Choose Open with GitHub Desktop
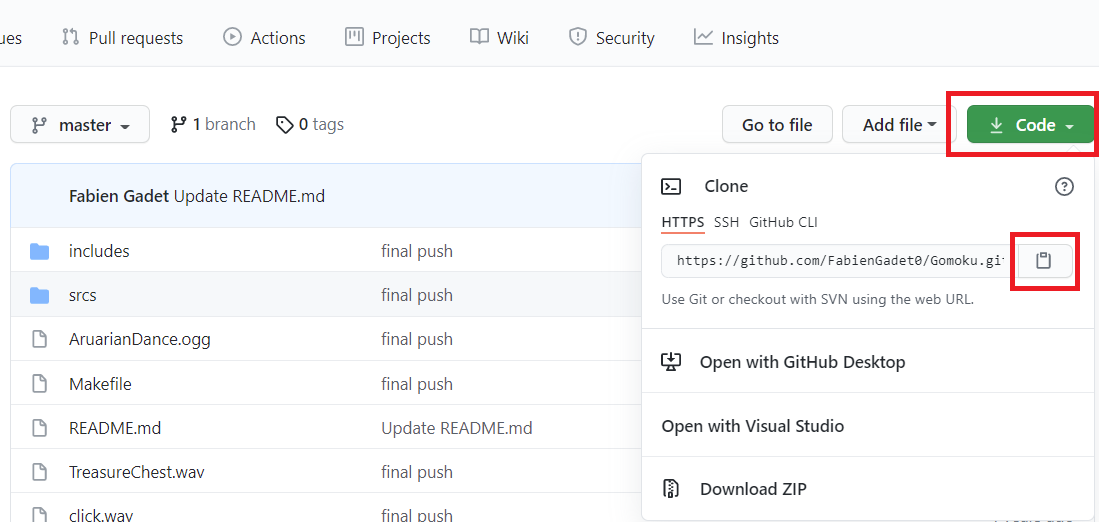Viewport: 1099px width, 522px height. point(870,362)
